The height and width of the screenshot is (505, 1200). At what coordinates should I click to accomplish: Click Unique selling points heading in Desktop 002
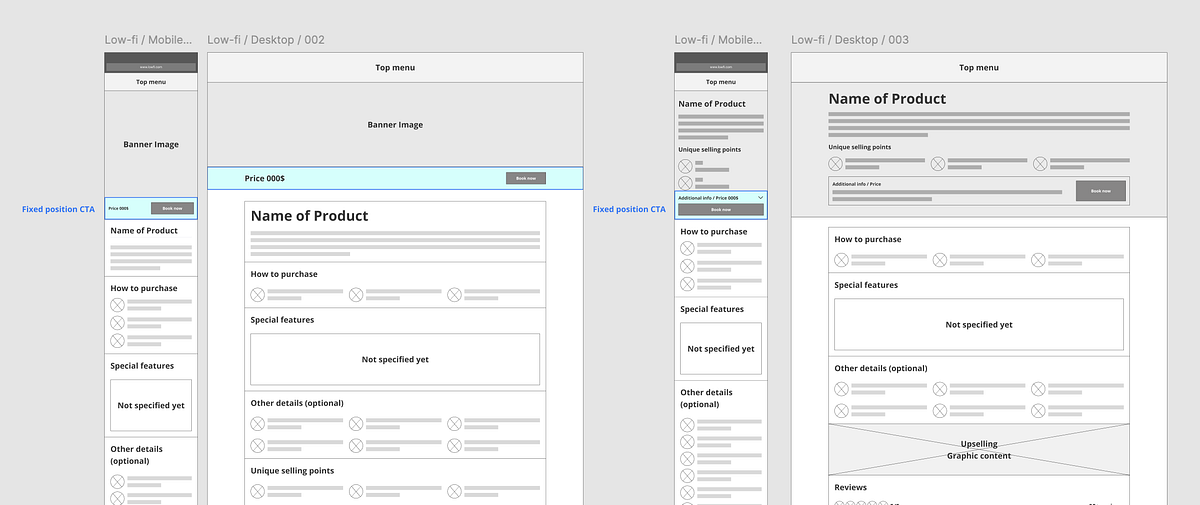click(x=292, y=471)
